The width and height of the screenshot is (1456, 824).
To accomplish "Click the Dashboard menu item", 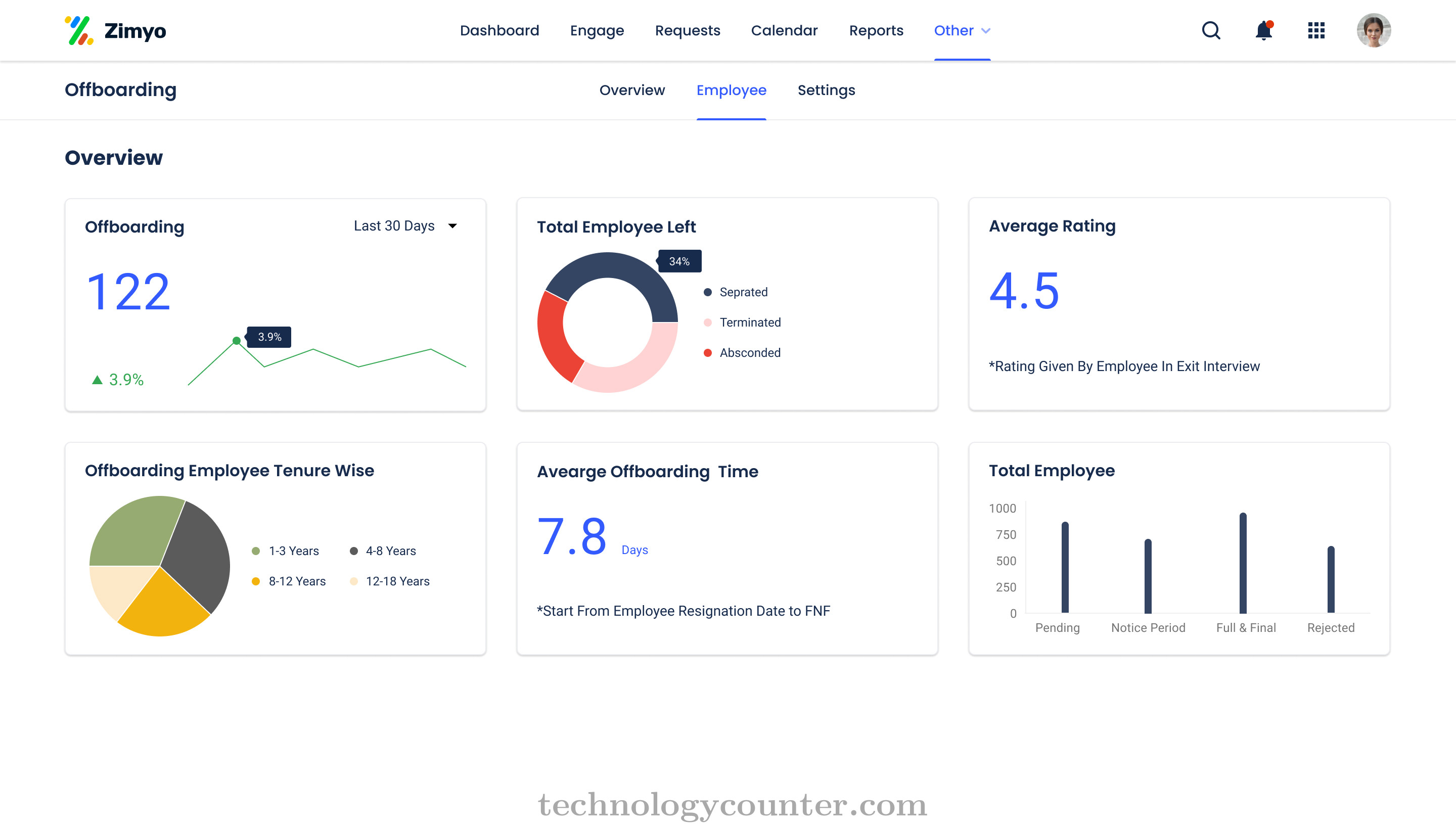I will click(500, 30).
